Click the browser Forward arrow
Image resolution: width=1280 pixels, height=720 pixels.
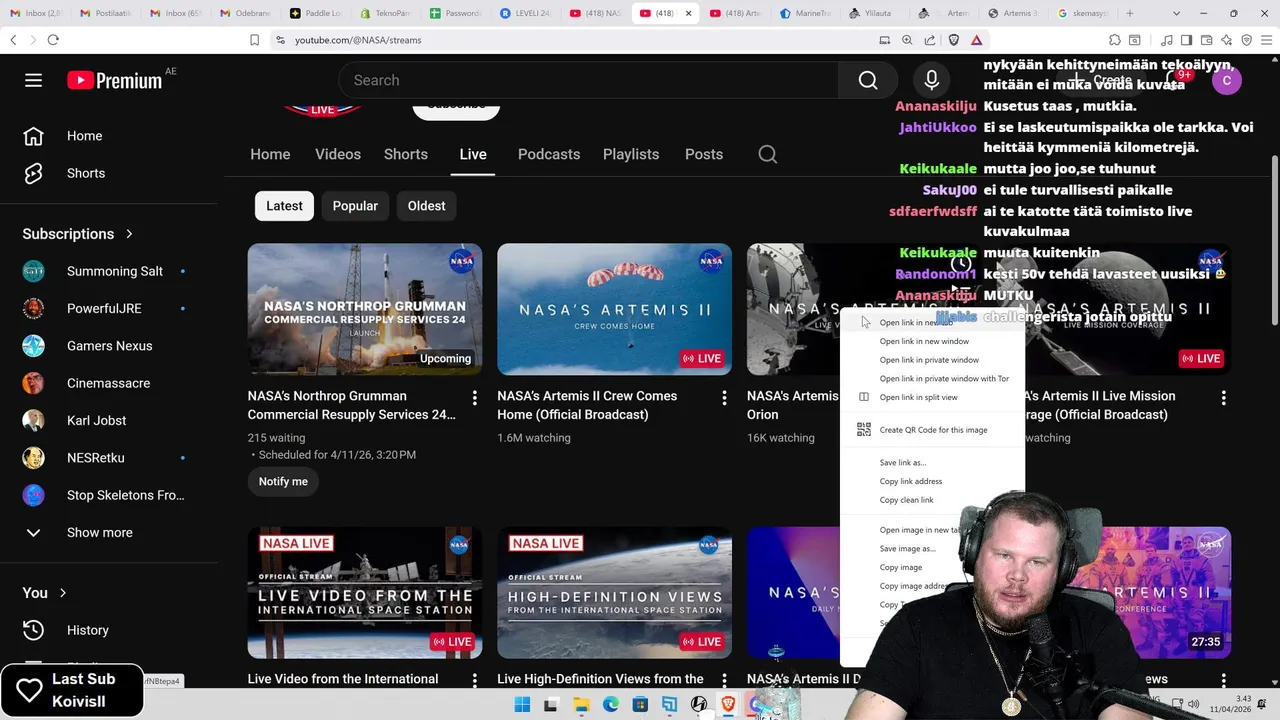coord(33,40)
